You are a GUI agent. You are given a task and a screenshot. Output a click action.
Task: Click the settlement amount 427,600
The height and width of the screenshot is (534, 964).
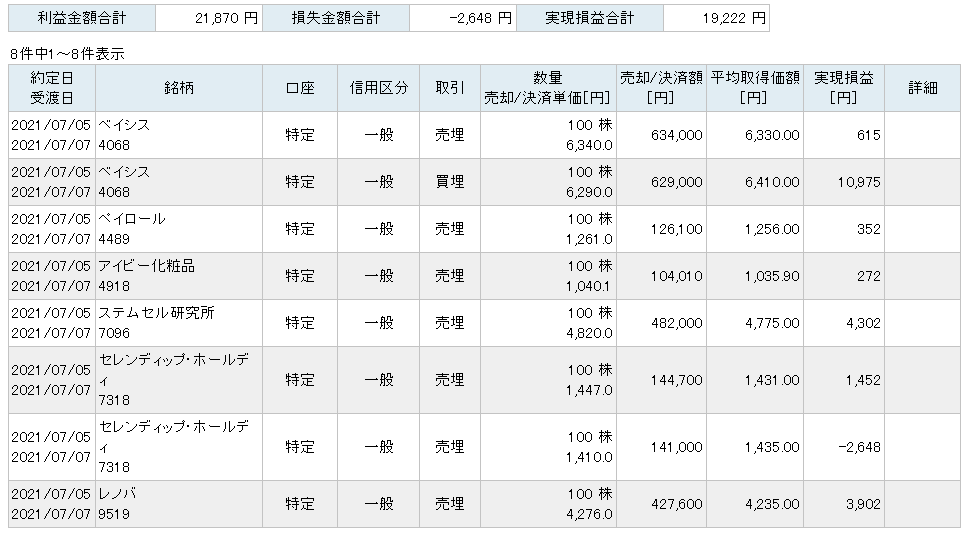(662, 504)
